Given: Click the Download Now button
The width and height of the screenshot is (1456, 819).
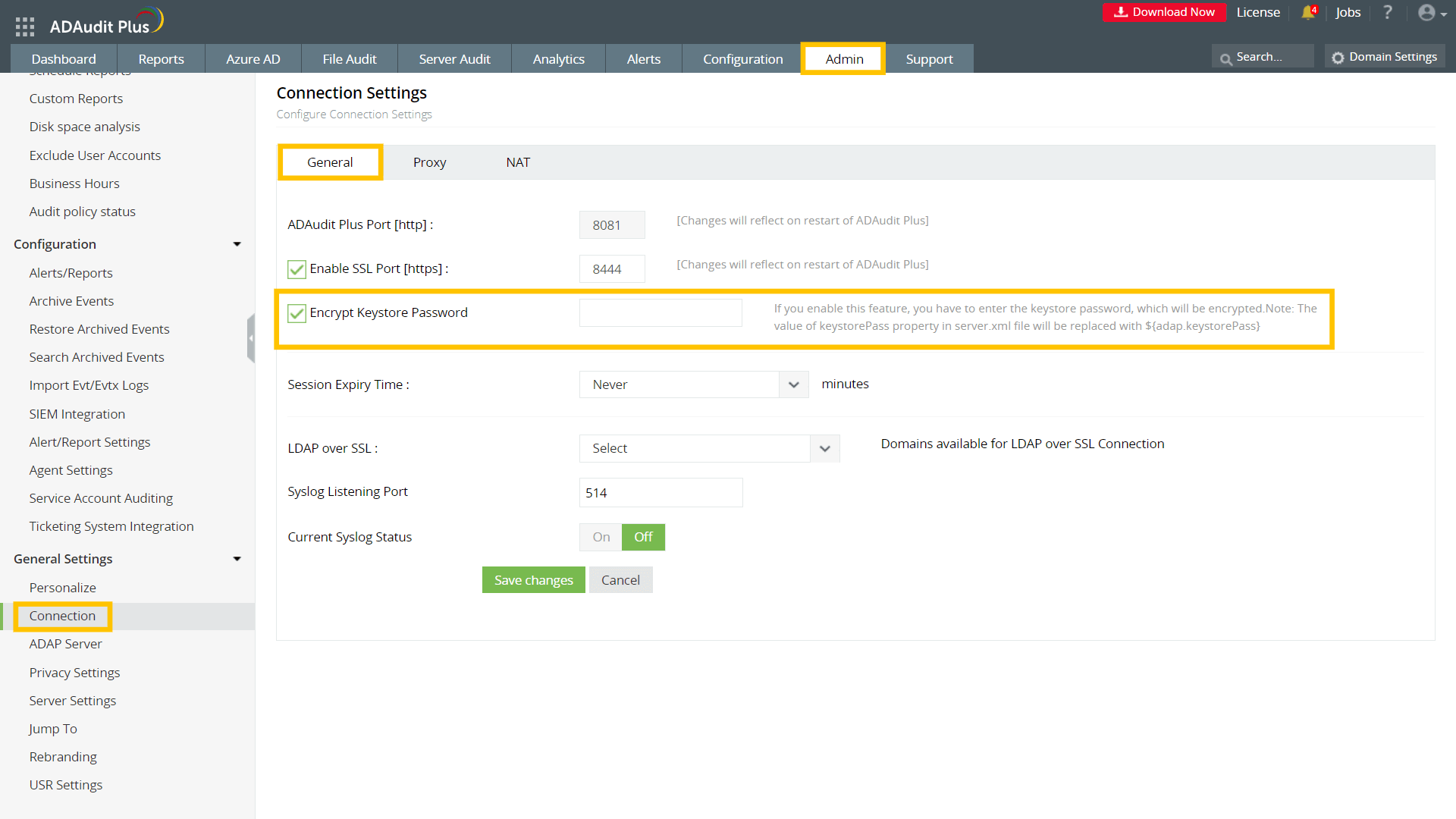Looking at the screenshot, I should point(1164,12).
